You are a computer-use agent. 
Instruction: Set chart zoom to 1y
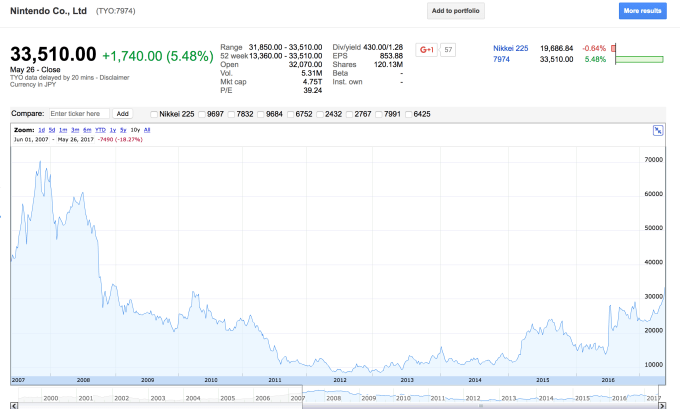coord(113,130)
